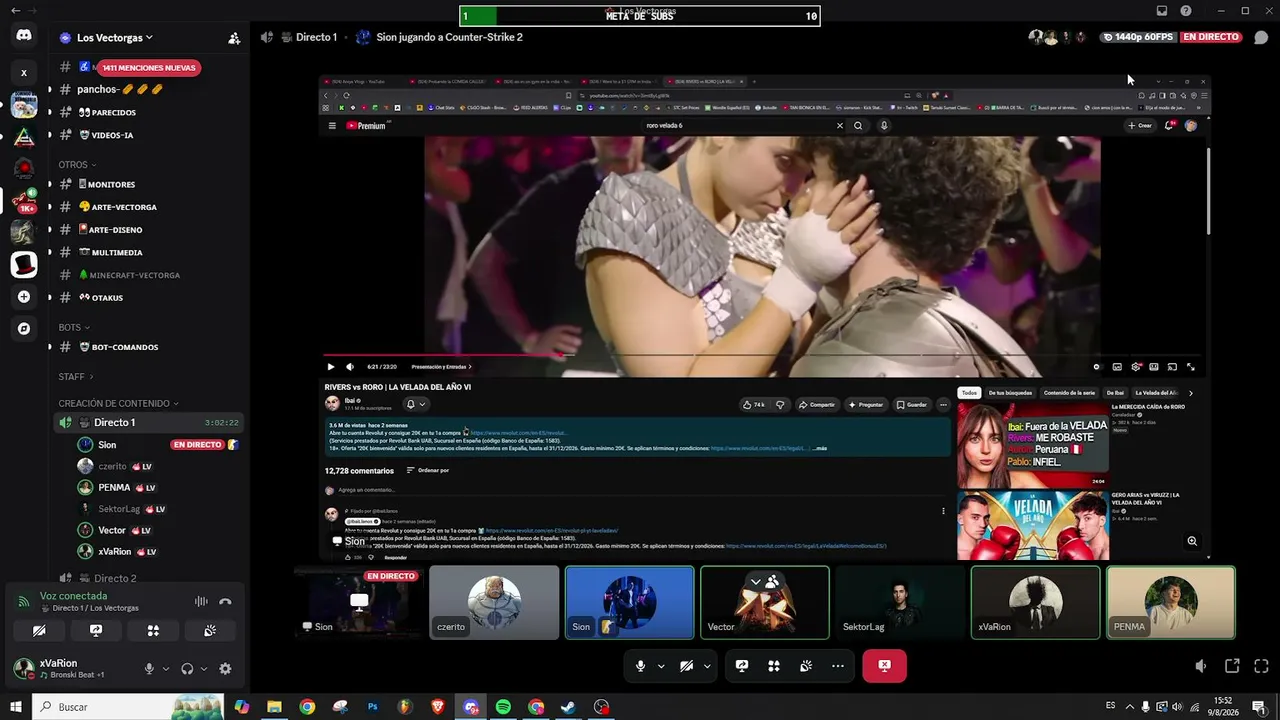
Task: Share your screen from voice connected panel
Action: 96,631
